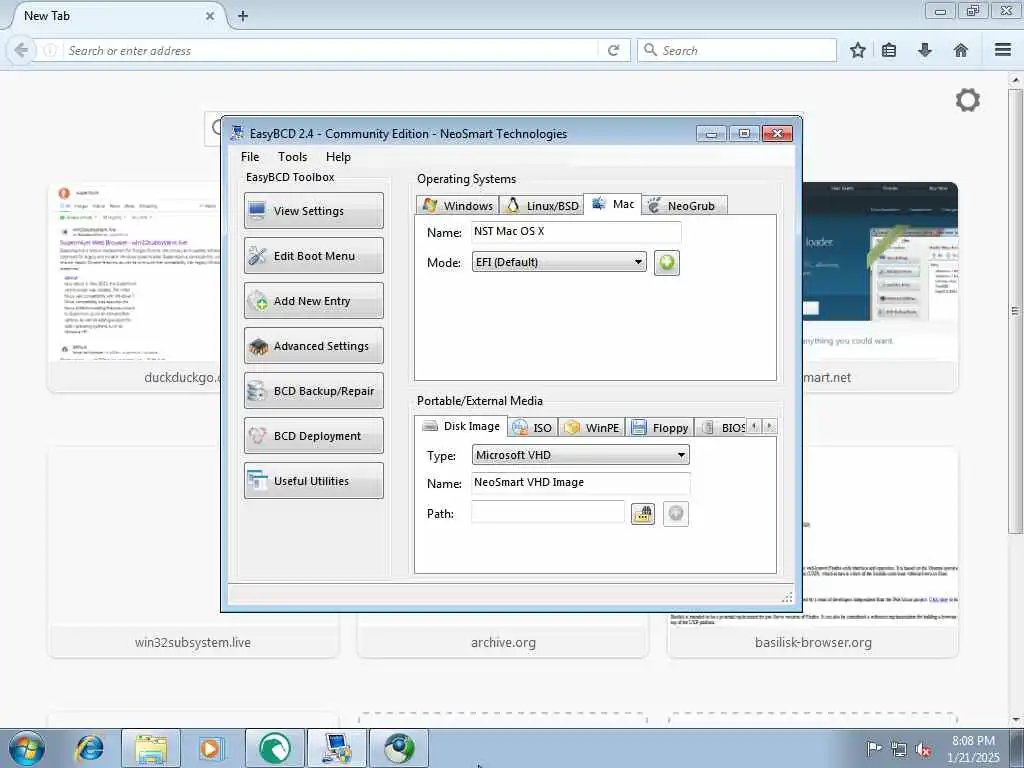
Task: Open Windows Media Player from taskbar
Action: click(x=210, y=748)
